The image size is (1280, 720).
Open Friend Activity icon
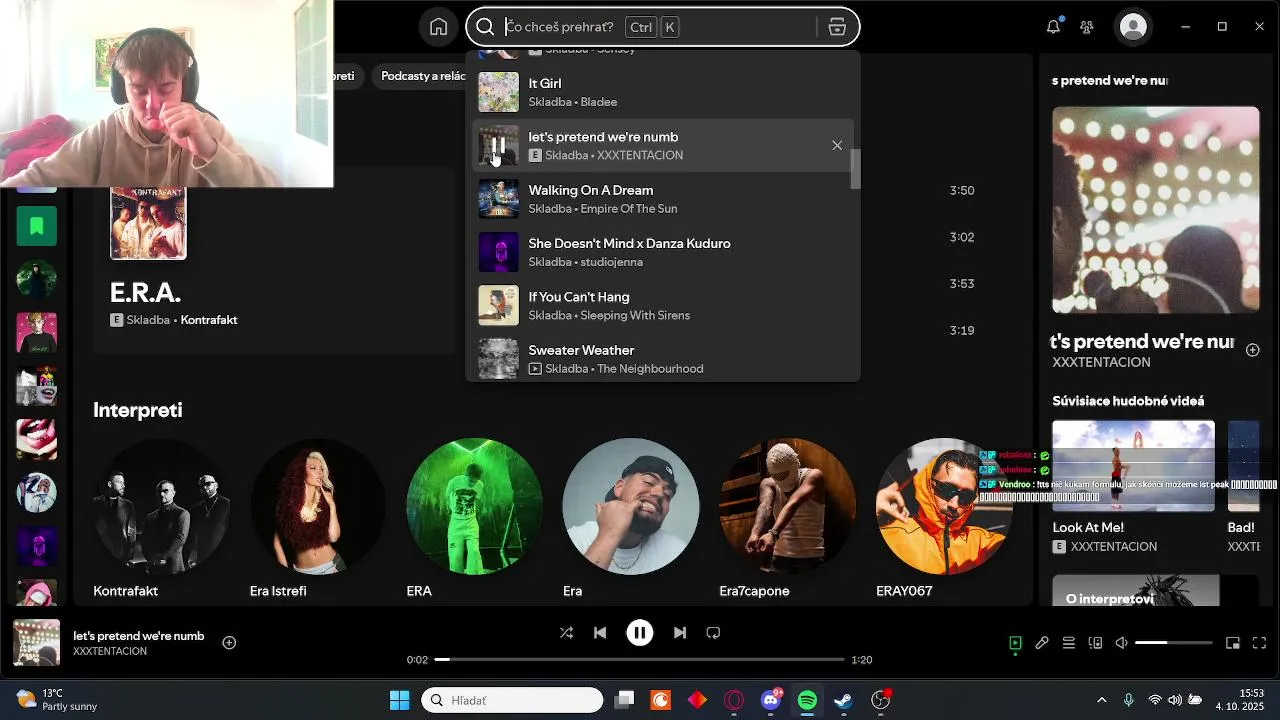pyautogui.click(x=1087, y=27)
